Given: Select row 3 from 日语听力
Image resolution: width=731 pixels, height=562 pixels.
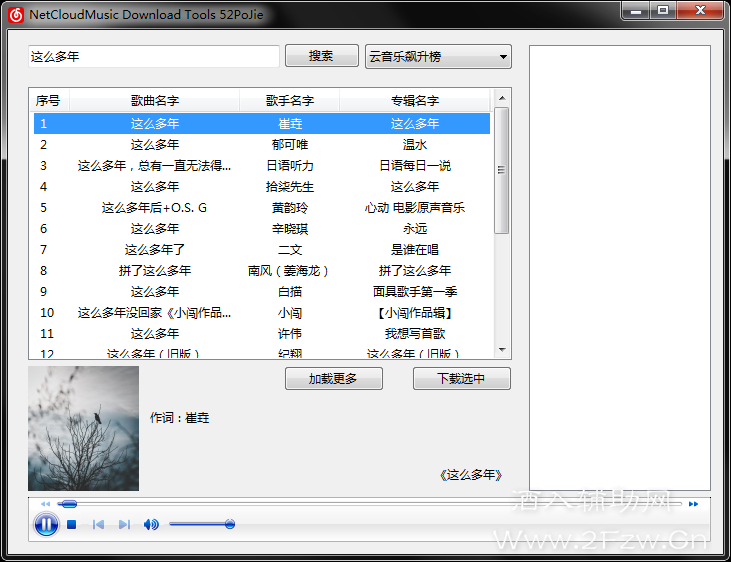Looking at the screenshot, I should click(x=262, y=166).
